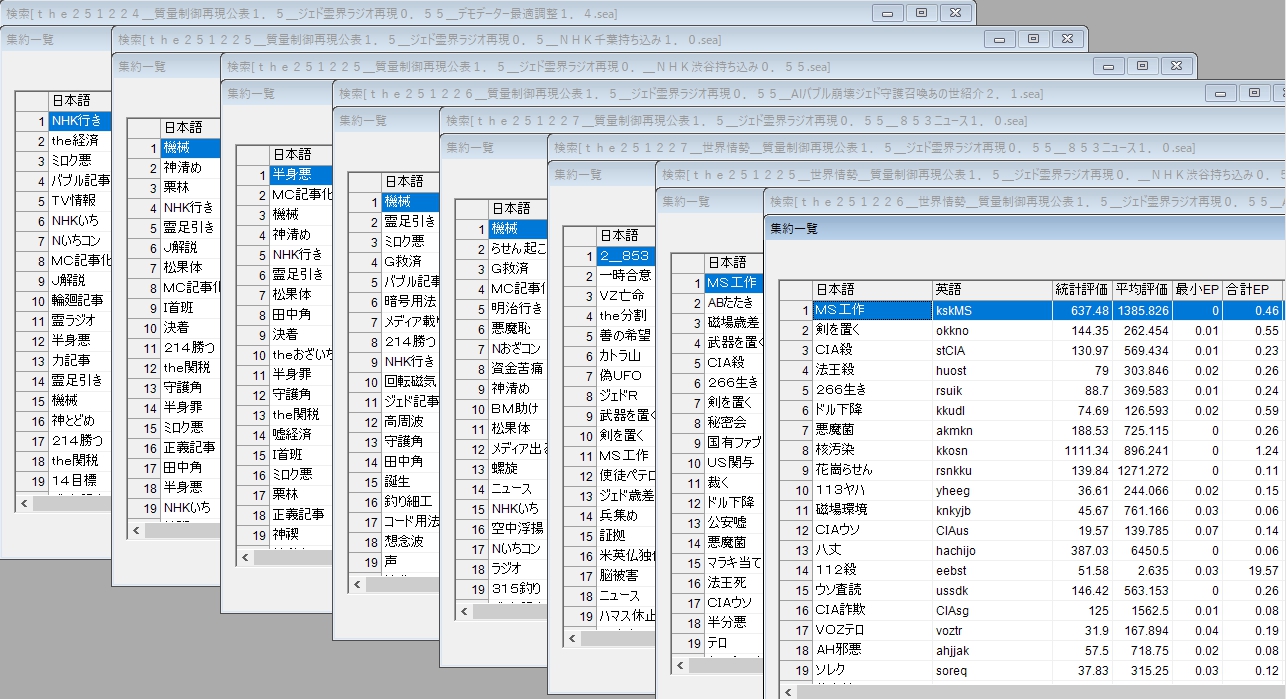The height and width of the screenshot is (699, 1286).
Task: Click the 英語 column header
Action: pos(990,289)
